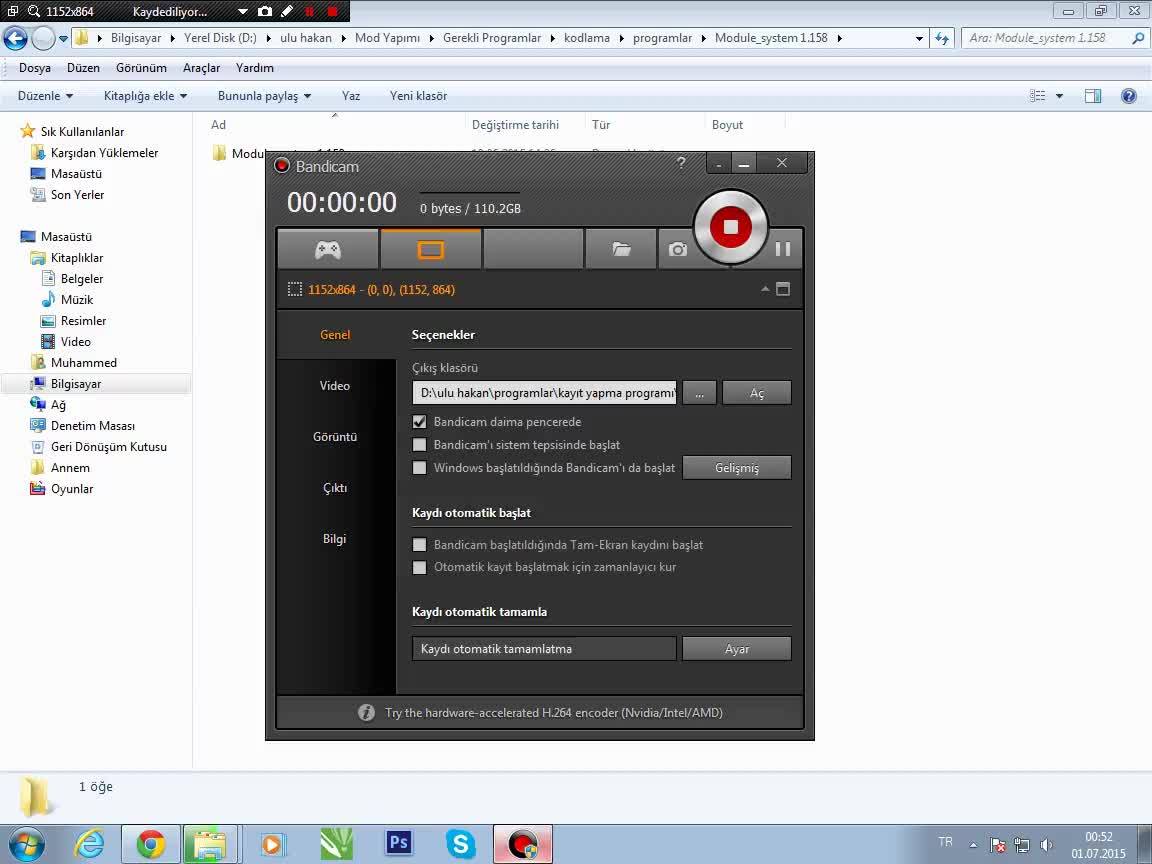Open Düzenle dropdown in Explorer toolbar
Viewport: 1152px width, 864px height.
coord(46,96)
